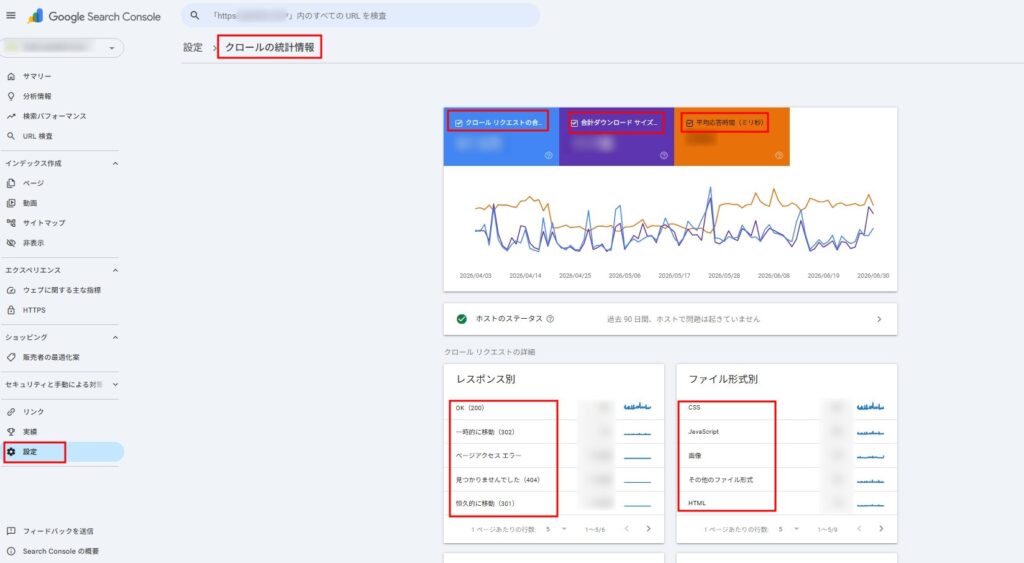Click help icon on blue crawl requests card

549,155
